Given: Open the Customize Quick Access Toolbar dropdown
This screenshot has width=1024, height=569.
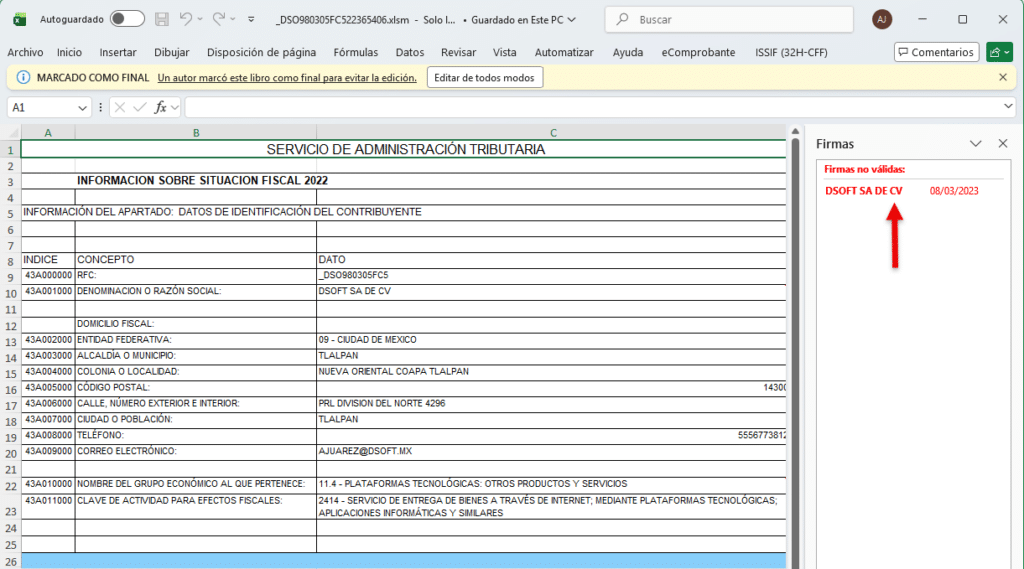Looking at the screenshot, I should click(250, 19).
